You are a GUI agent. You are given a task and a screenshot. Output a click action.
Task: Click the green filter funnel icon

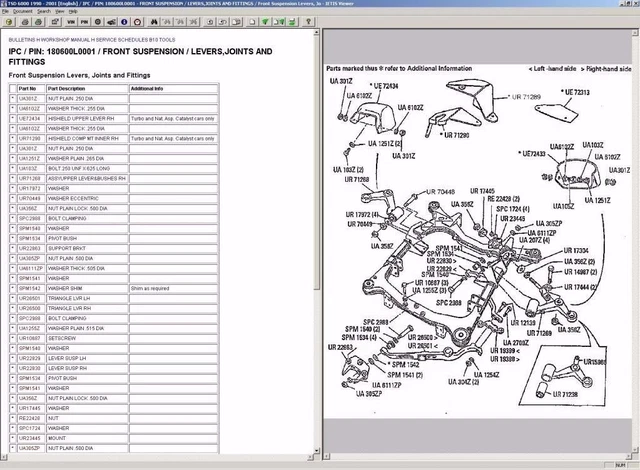[x=266, y=22]
